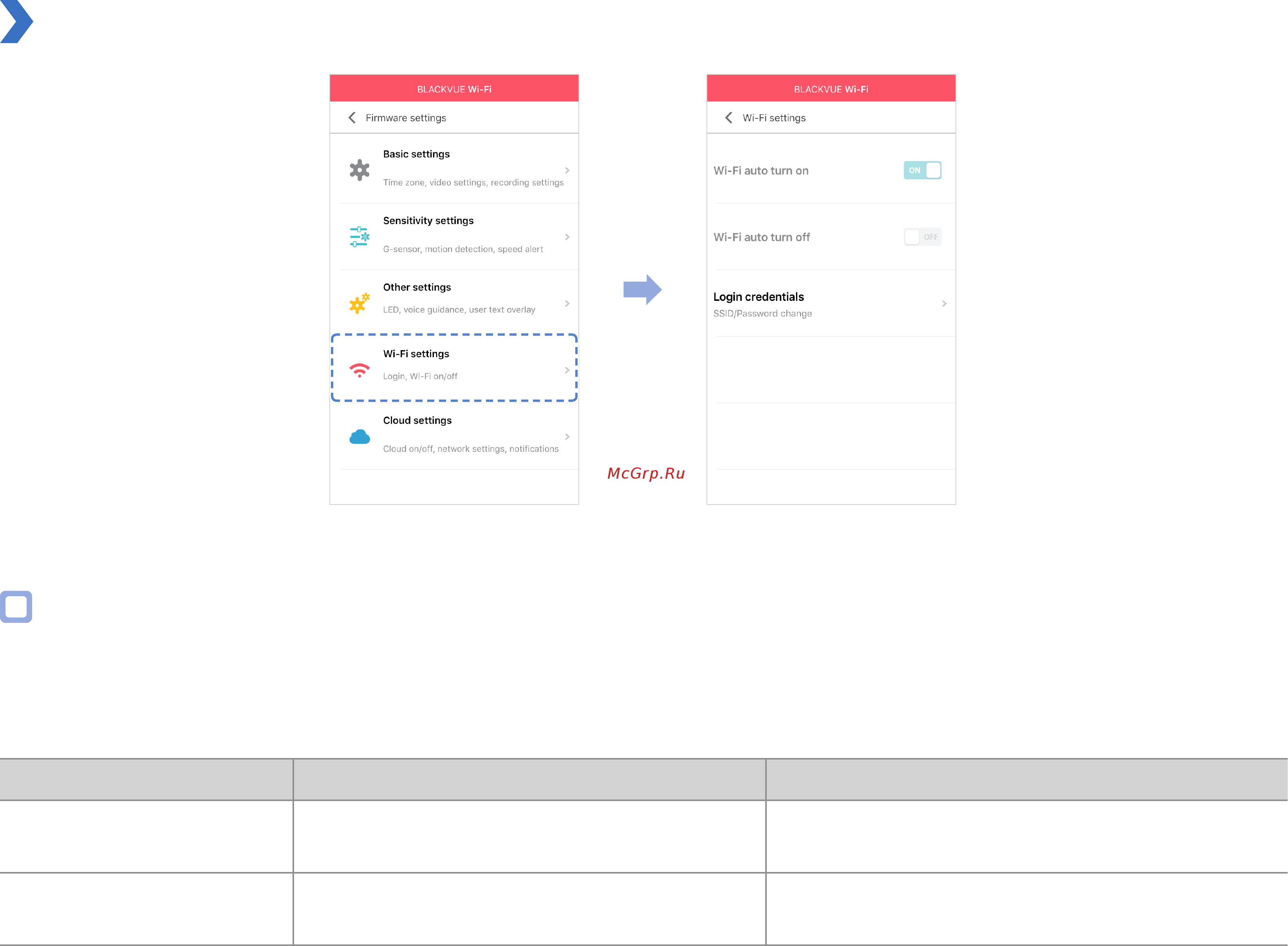The image size is (1288, 946).
Task: Open the blue Cloud settings icon
Action: [x=359, y=437]
